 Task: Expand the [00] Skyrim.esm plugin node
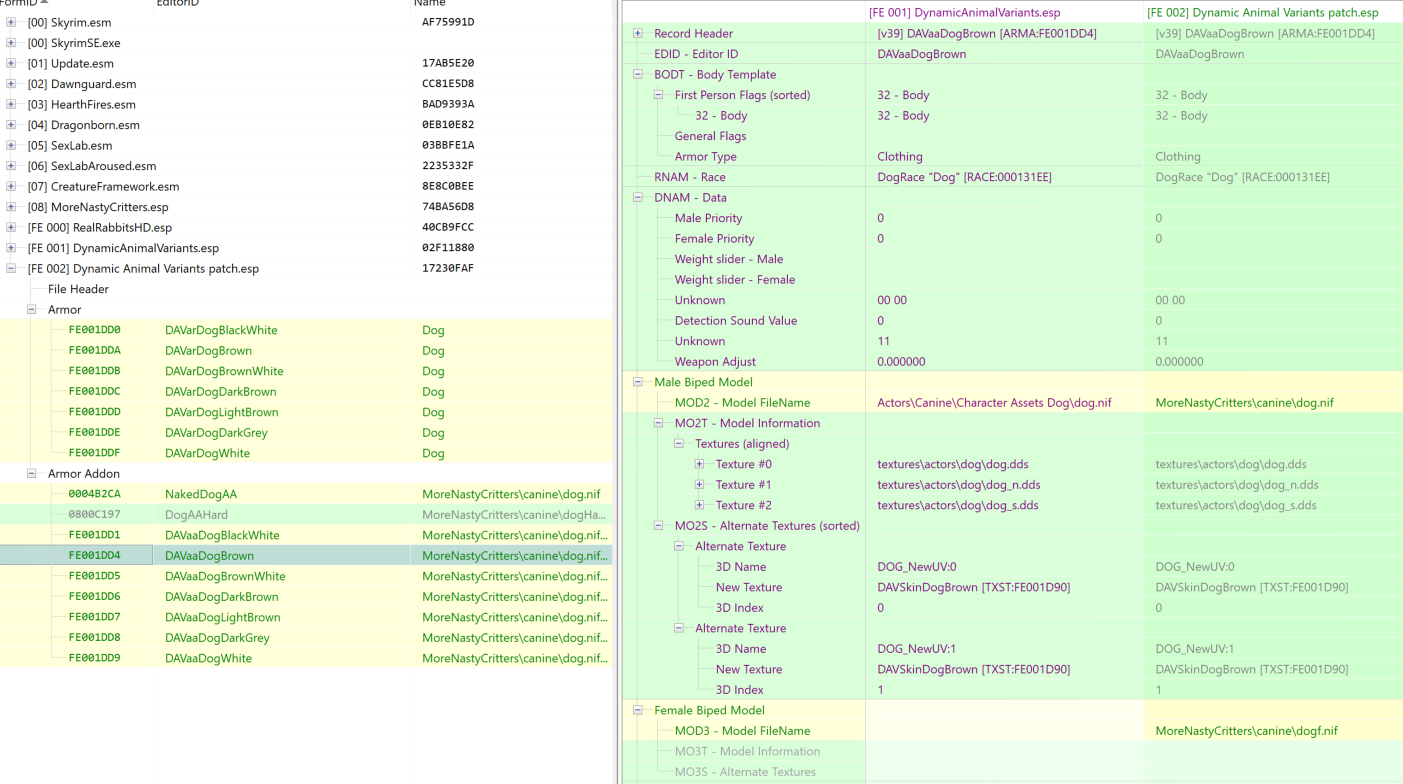point(11,22)
